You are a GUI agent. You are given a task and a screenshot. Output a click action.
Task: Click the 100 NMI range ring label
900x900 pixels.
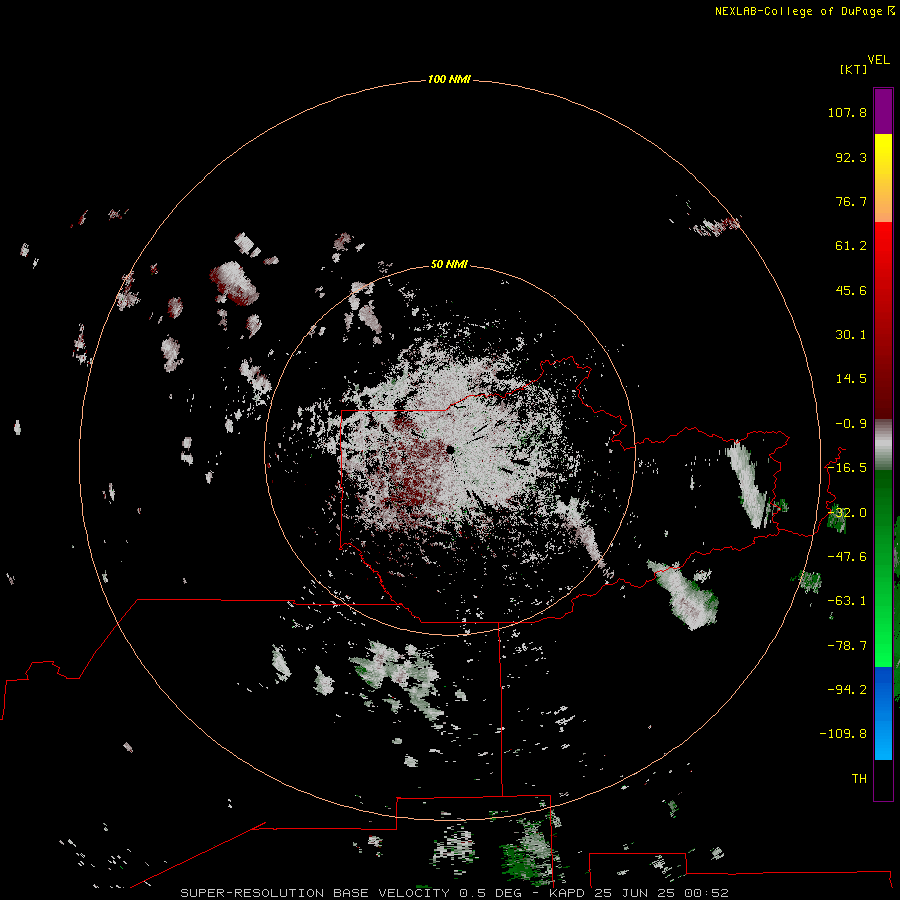click(x=449, y=79)
